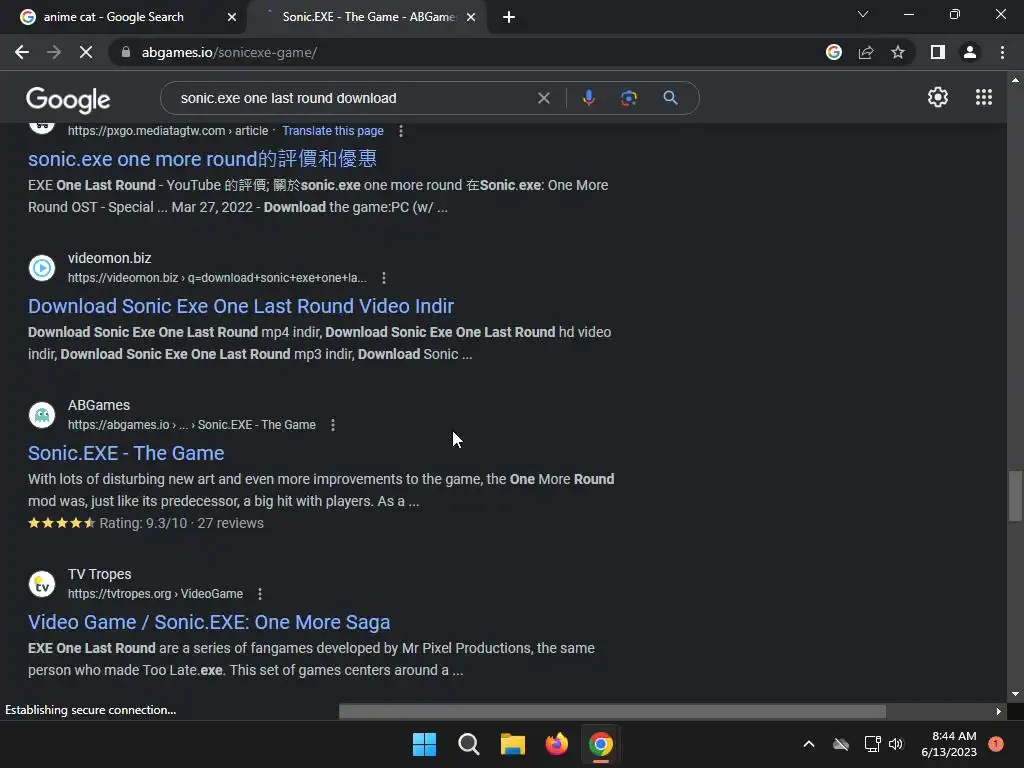
Task: Open taskbar Search
Action: pyautogui.click(x=468, y=744)
